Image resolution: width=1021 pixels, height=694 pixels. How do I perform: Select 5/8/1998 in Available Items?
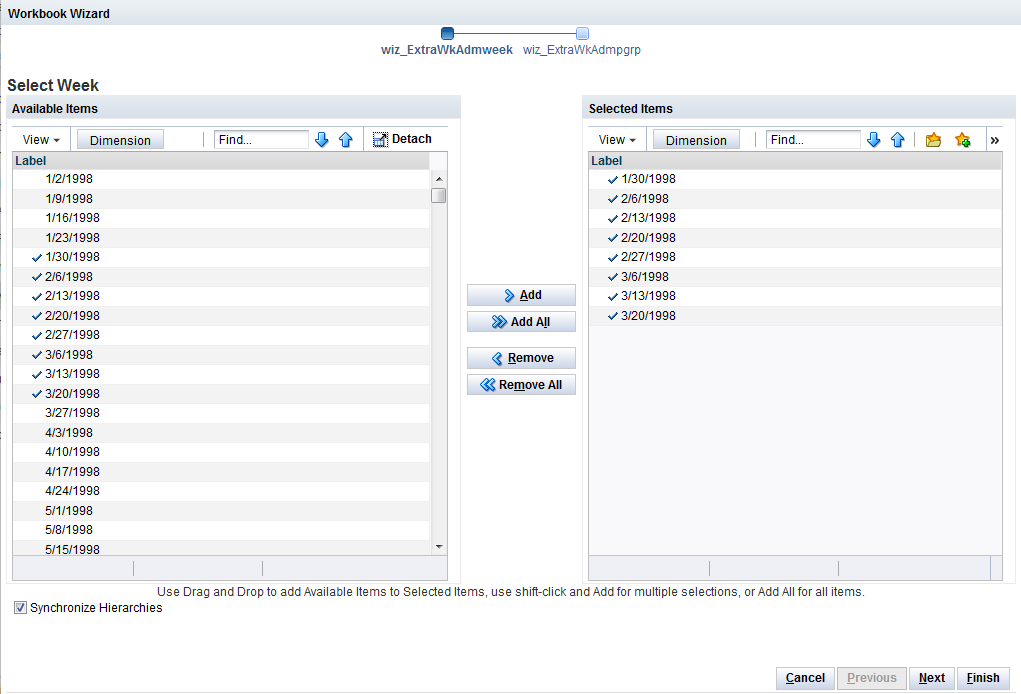click(221, 530)
